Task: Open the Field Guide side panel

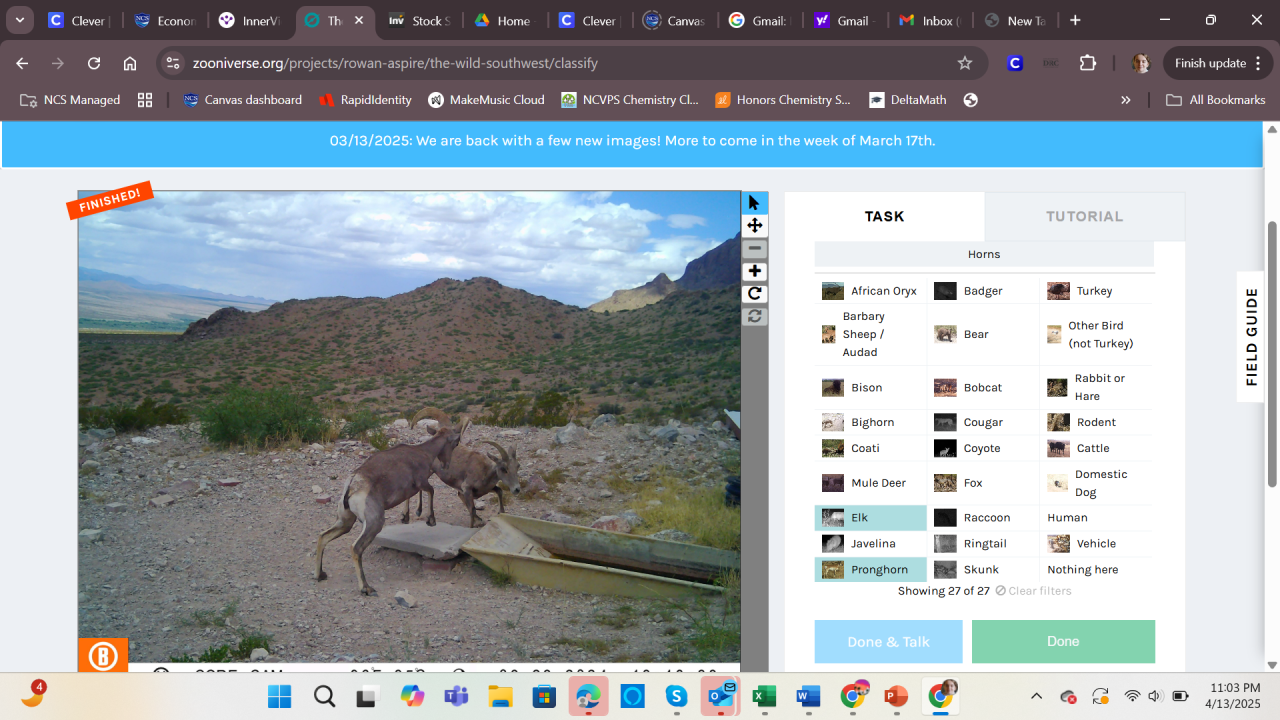Action: (1252, 337)
